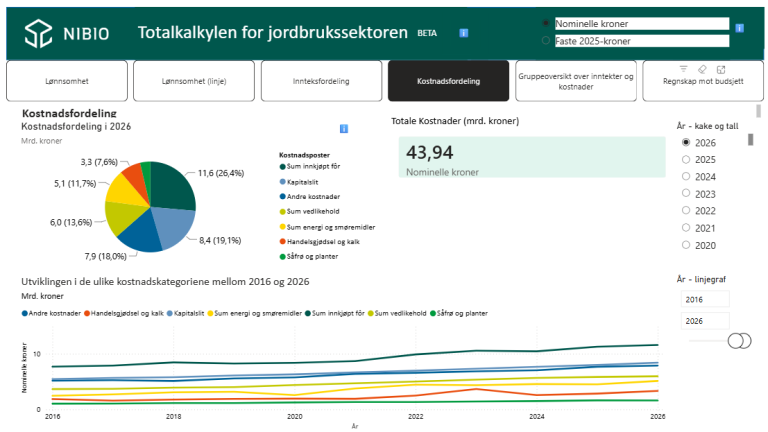
Task: Click the dark green 26,4% pie slice
Action: point(171,187)
